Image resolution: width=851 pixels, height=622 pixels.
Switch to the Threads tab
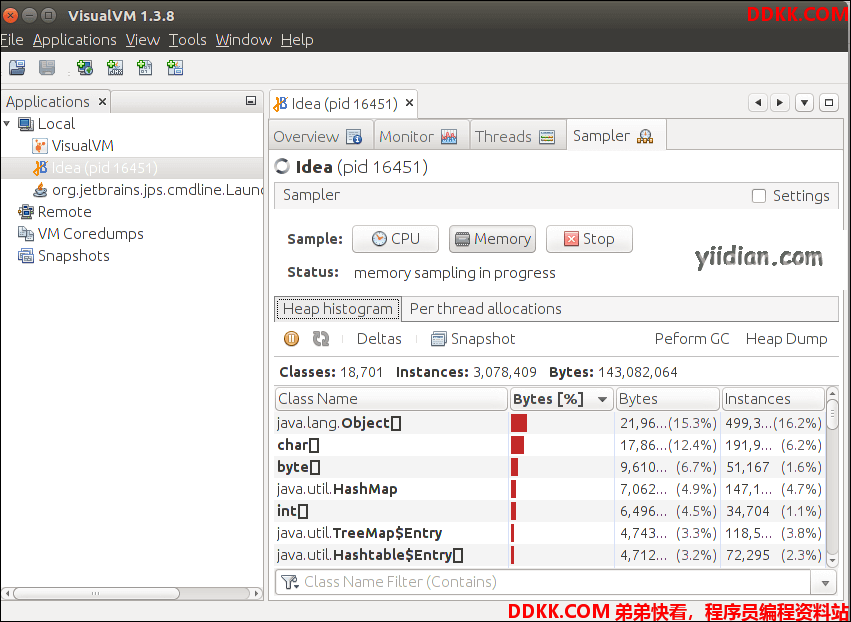tap(517, 136)
